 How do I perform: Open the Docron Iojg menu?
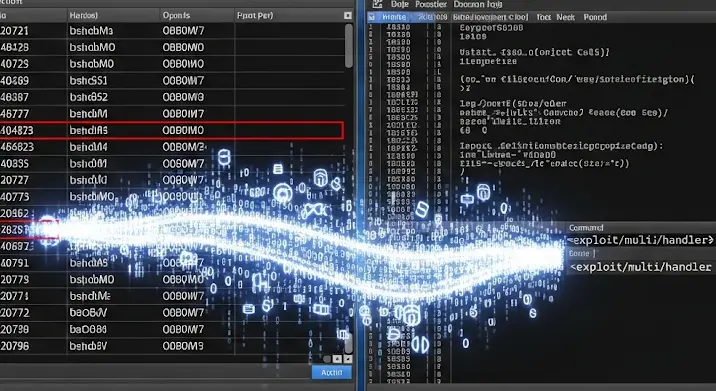(x=478, y=4)
